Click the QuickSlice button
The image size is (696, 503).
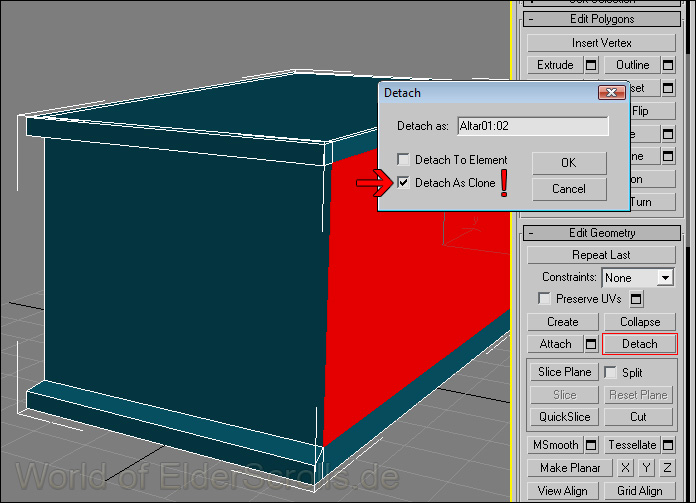click(x=565, y=417)
